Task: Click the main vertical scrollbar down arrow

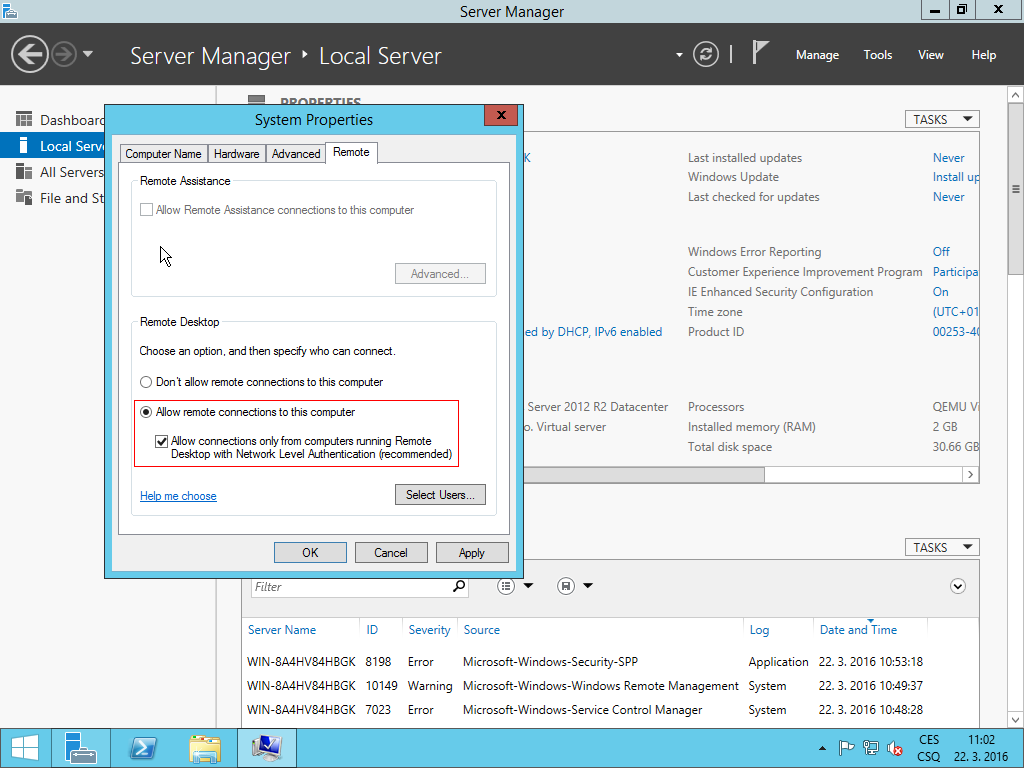Action: (x=1016, y=720)
